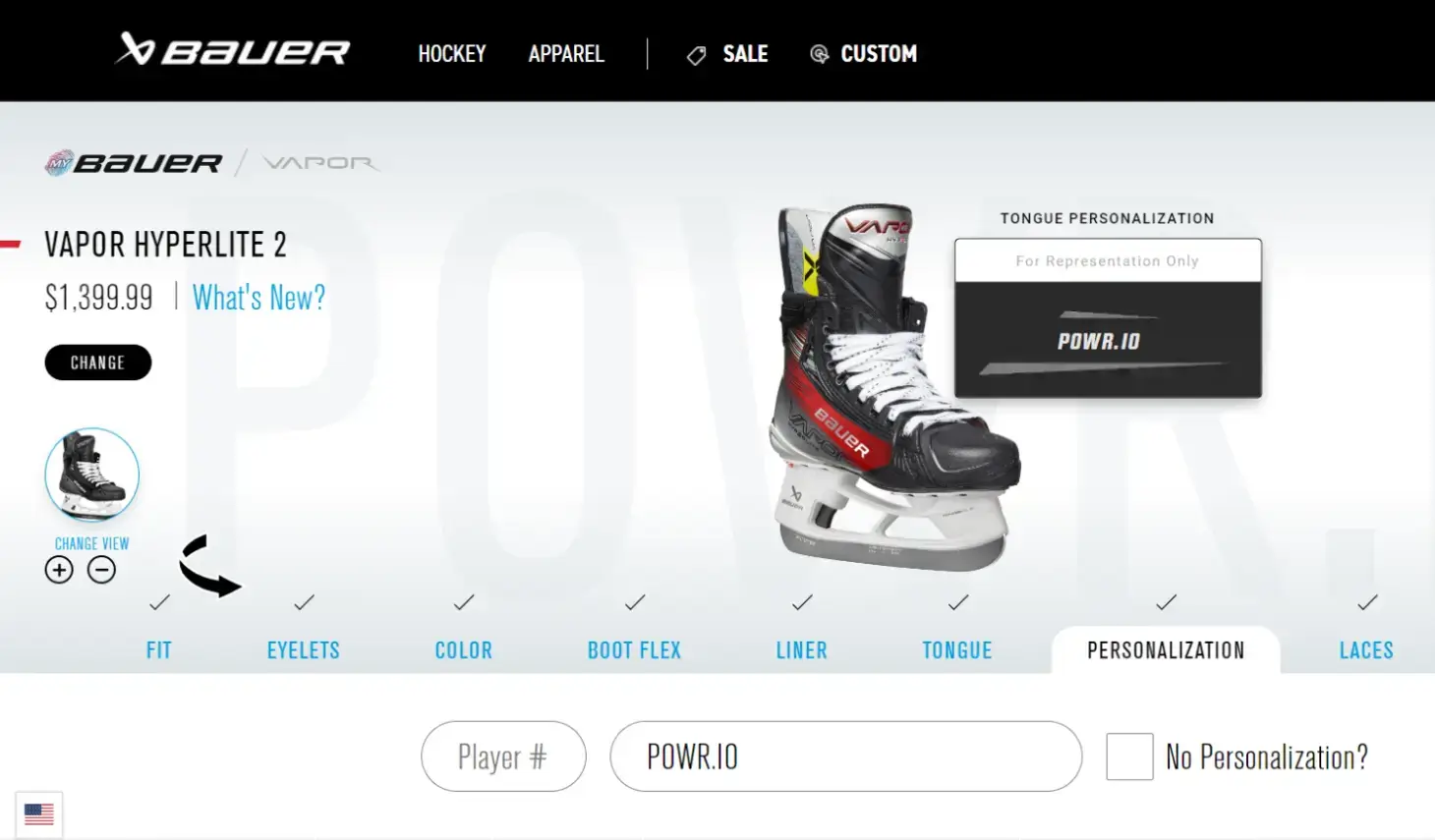Rotate skate with the curved arrow icon
The height and width of the screenshot is (840, 1435).
tap(209, 566)
